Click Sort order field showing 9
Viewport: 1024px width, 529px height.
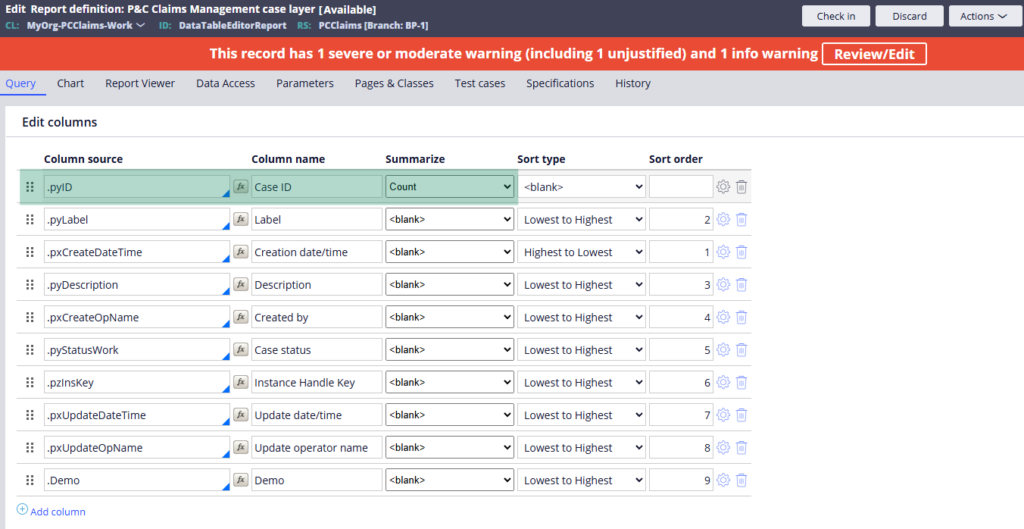[681, 480]
